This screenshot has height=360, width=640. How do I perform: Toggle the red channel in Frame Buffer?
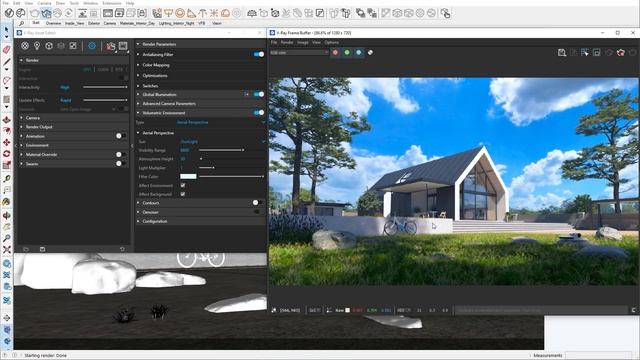click(335, 52)
